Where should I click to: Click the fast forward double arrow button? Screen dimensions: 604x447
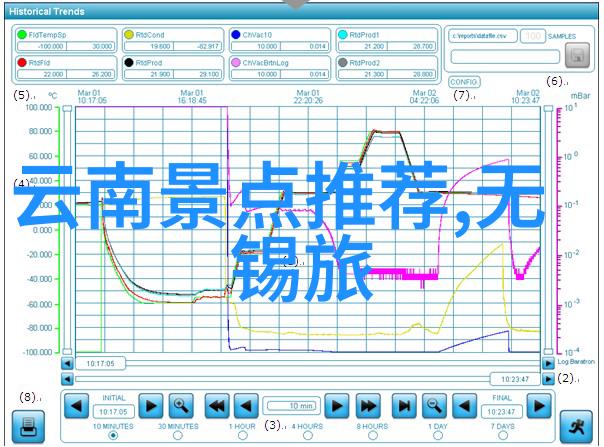[x=368, y=406]
